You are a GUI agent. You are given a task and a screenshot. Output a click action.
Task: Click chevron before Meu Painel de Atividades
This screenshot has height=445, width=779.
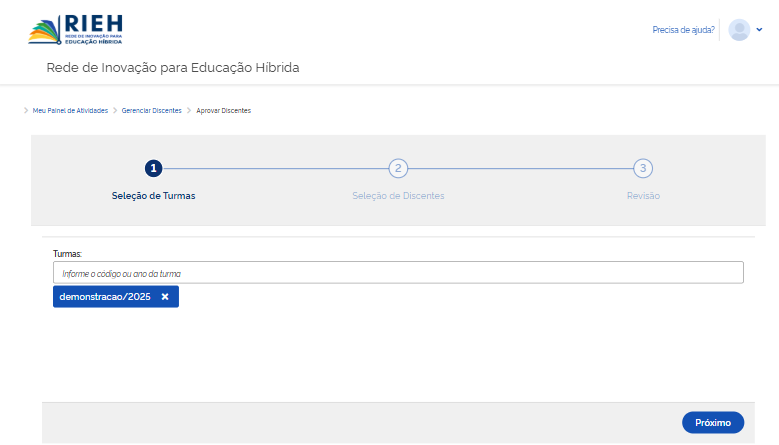tap(26, 110)
